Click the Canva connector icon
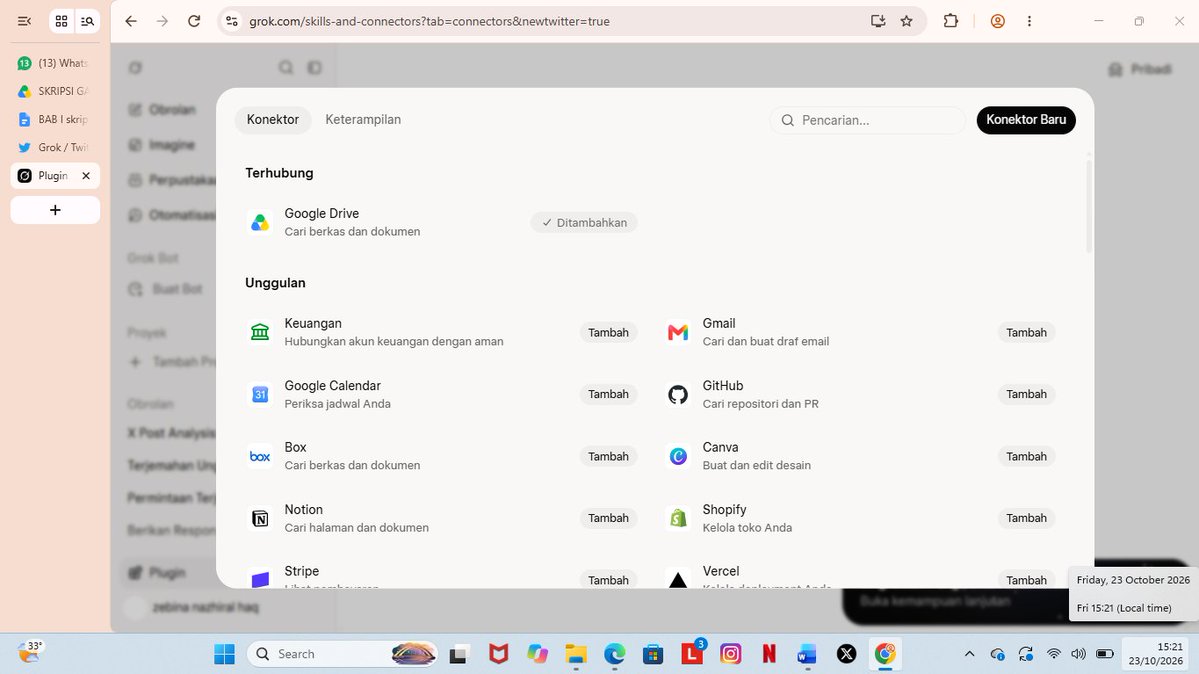The image size is (1199, 674). pos(678,456)
